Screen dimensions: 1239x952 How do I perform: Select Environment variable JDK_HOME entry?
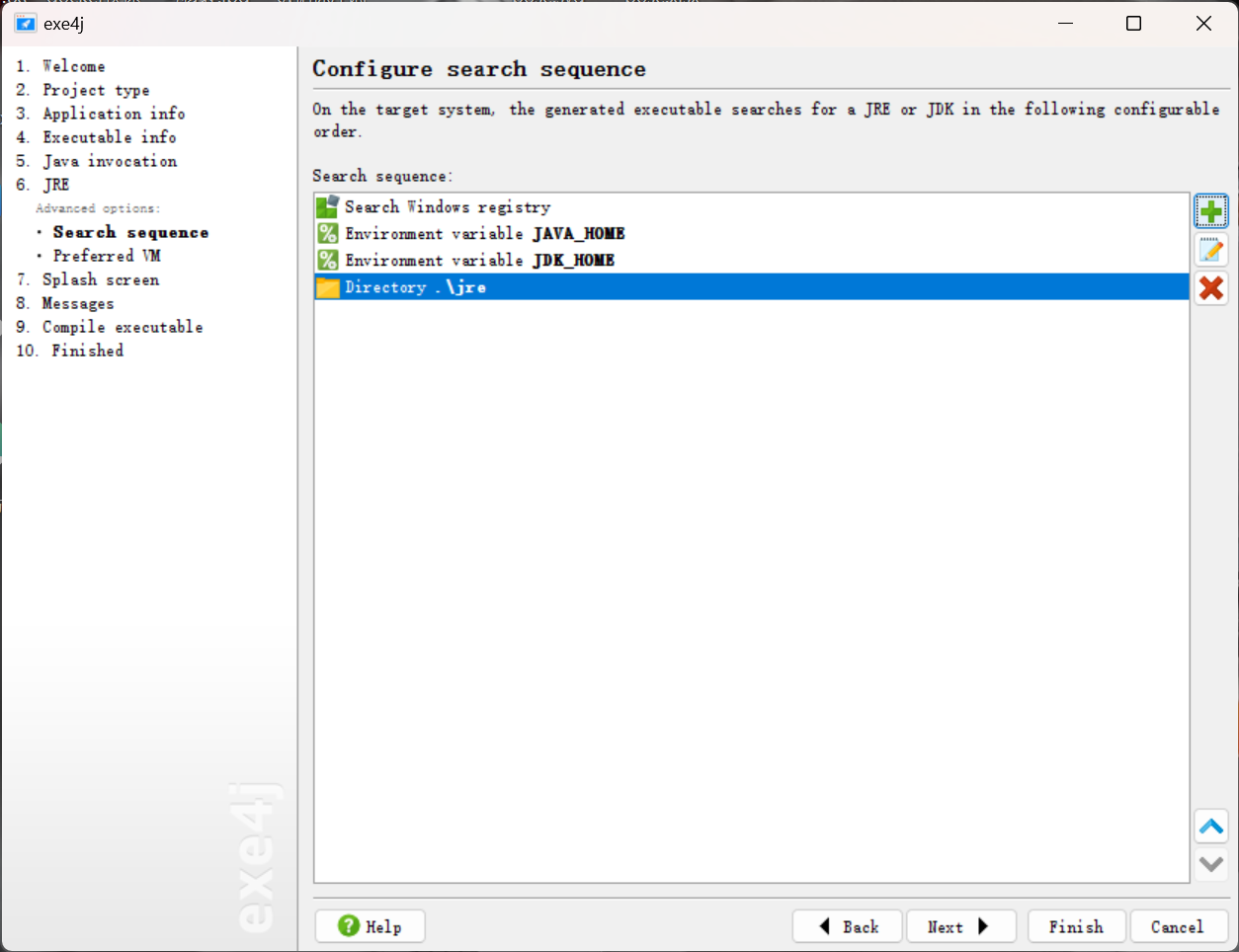click(x=479, y=261)
